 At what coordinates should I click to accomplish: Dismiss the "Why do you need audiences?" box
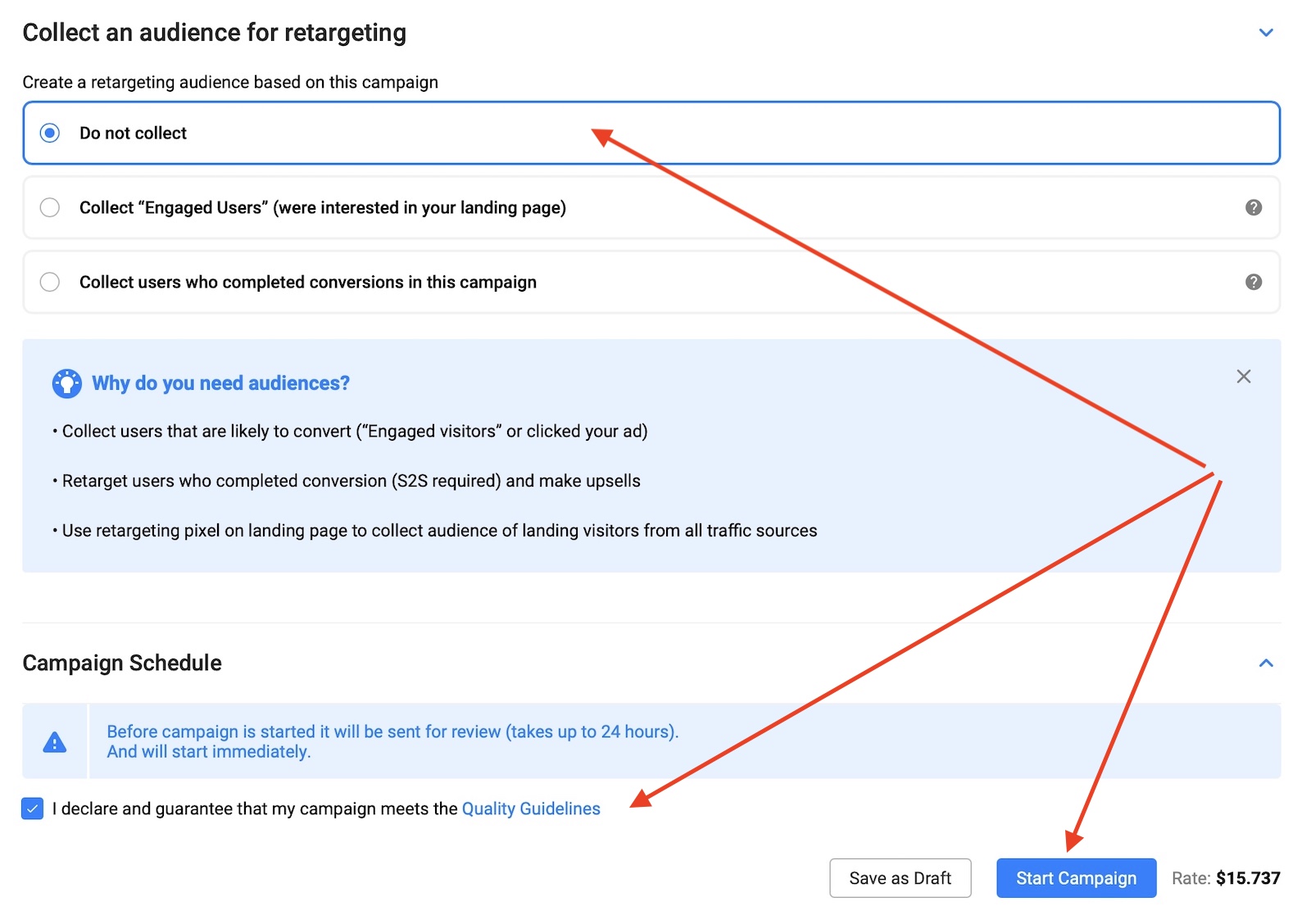(x=1243, y=377)
